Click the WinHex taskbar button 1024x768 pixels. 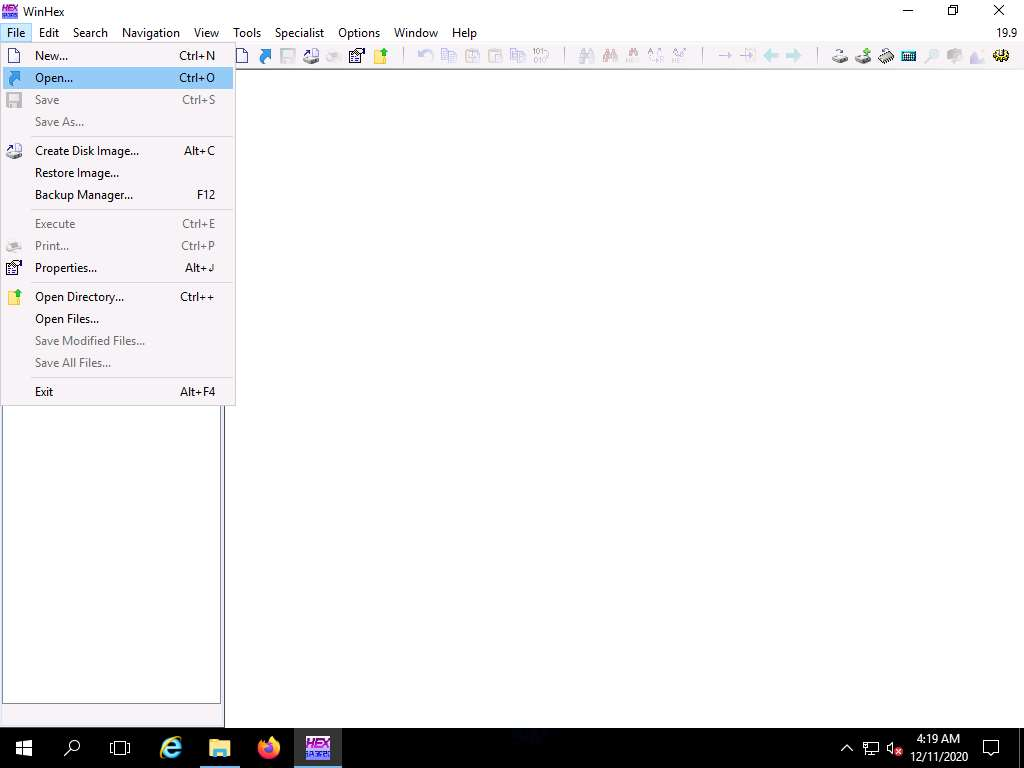point(317,748)
